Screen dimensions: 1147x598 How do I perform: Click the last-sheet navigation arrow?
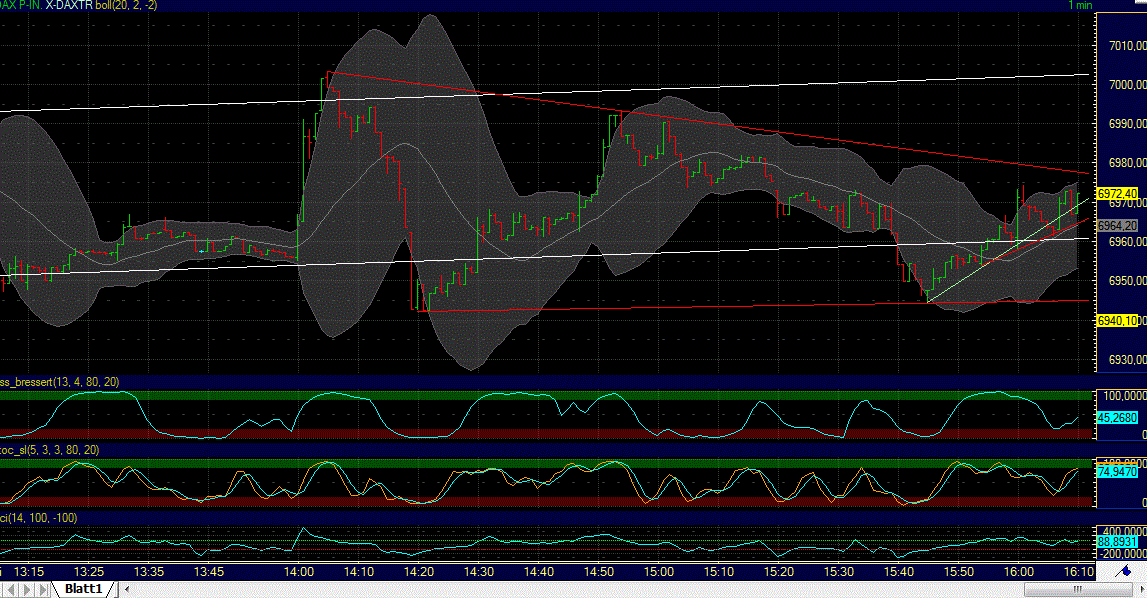pyautogui.click(x=43, y=590)
